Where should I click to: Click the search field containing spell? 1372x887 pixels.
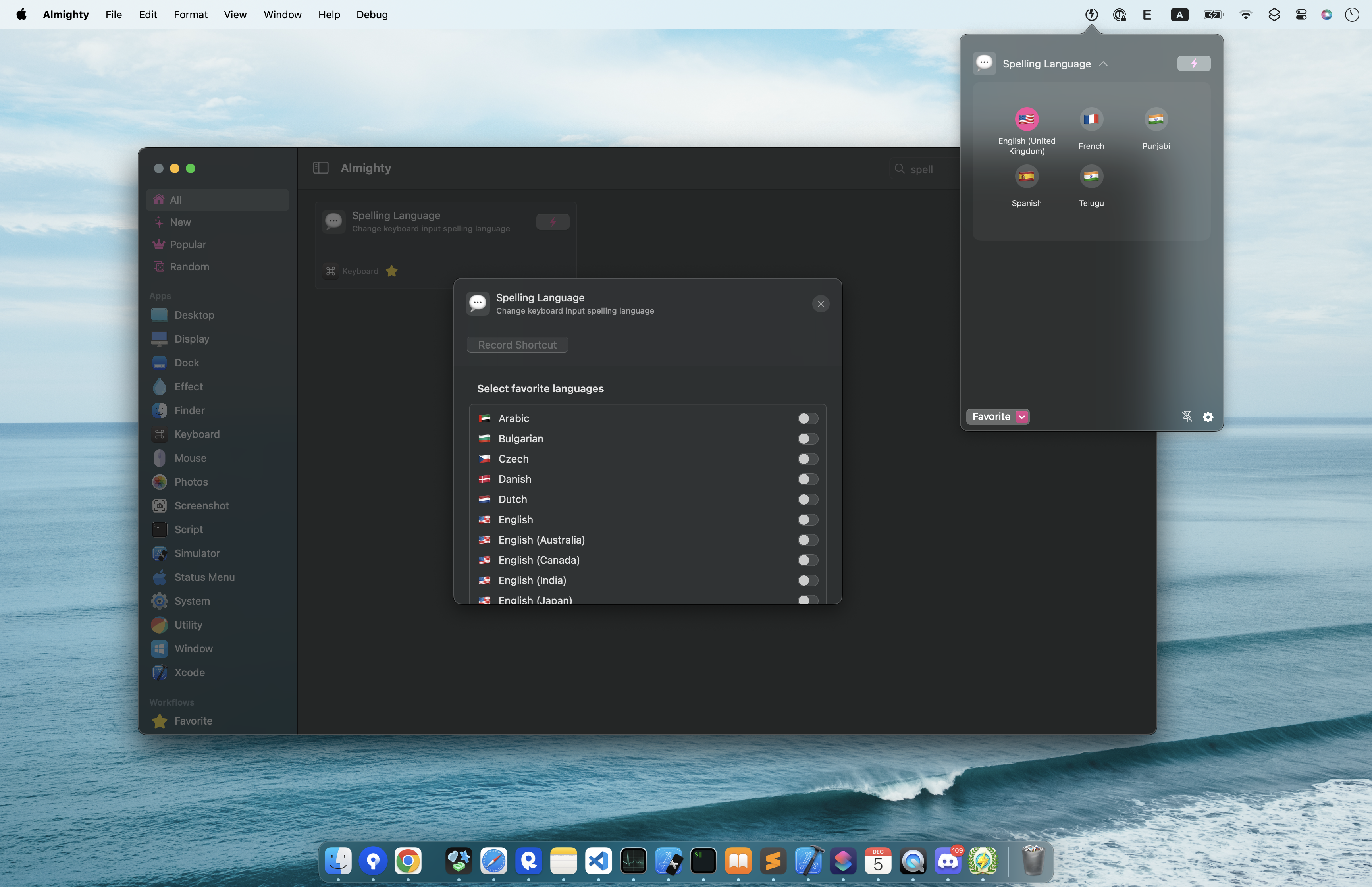[927, 169]
